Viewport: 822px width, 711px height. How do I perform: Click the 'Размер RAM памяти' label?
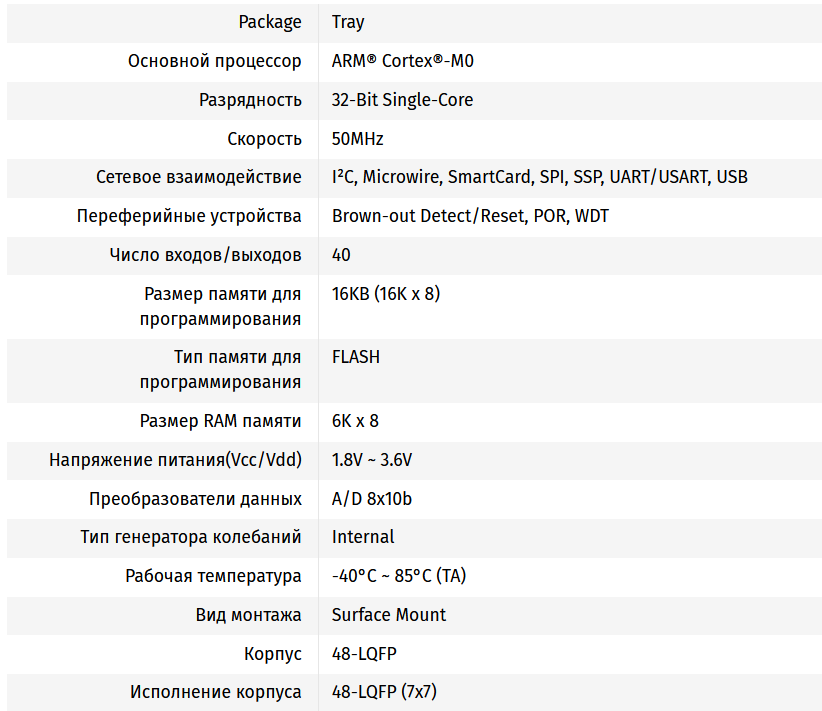pyautogui.click(x=220, y=421)
